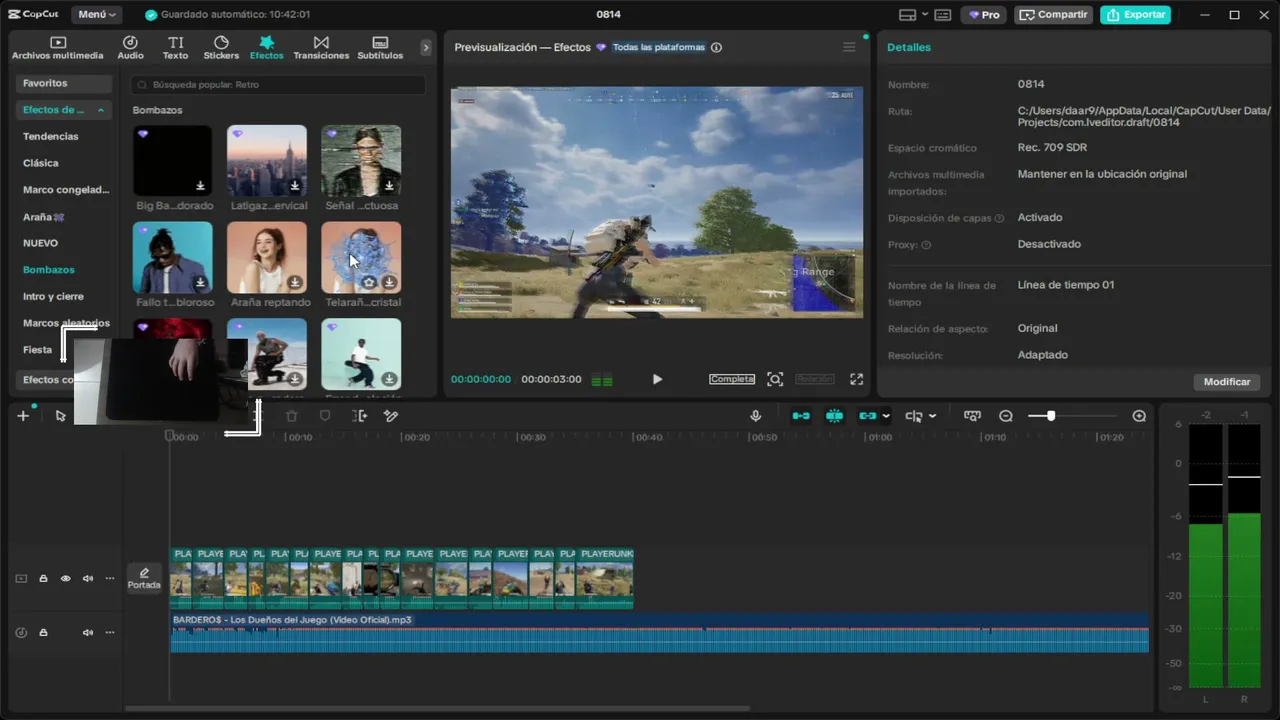
Task: Toggle clip linkage
Action: tap(867, 416)
